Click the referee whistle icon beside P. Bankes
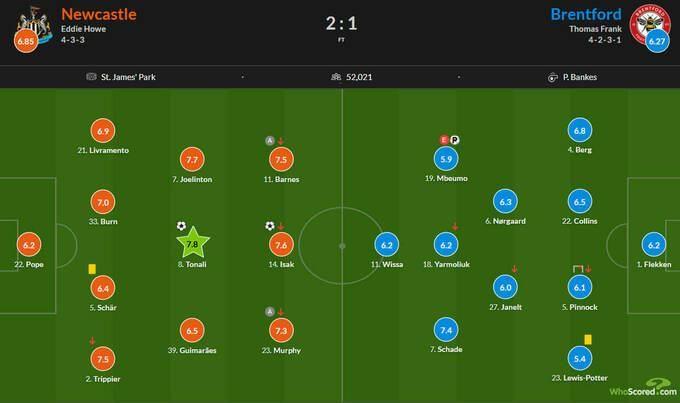The width and height of the screenshot is (680, 403). pos(552,77)
